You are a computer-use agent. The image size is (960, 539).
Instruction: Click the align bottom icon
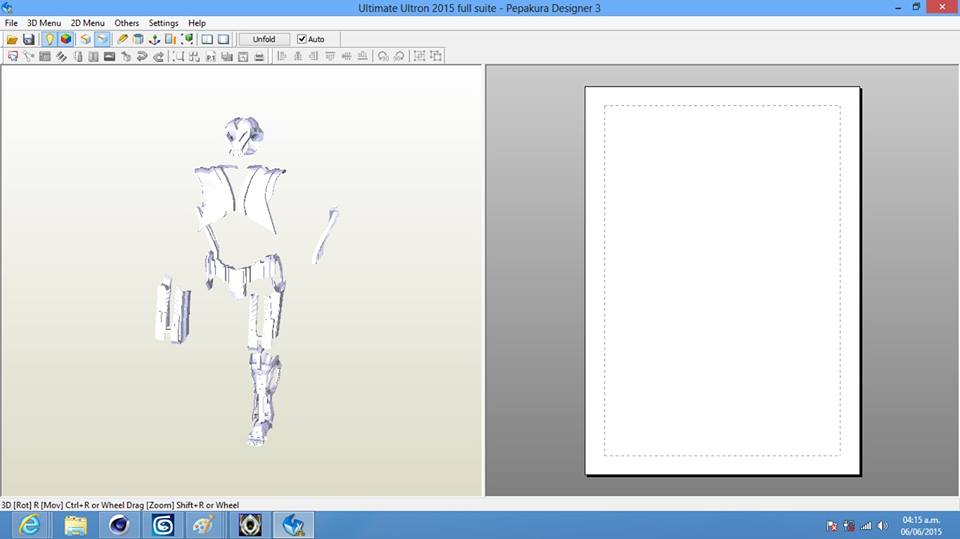(362, 56)
